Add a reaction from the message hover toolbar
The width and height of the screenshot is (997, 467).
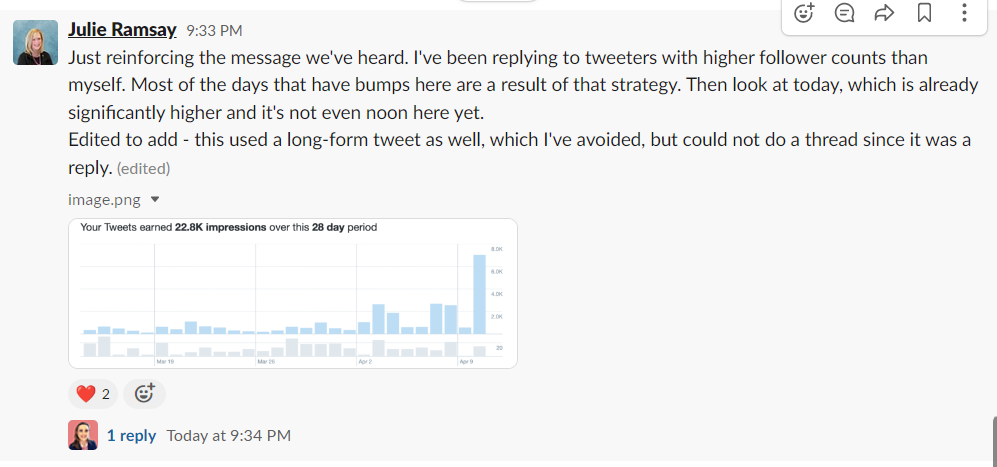point(804,13)
